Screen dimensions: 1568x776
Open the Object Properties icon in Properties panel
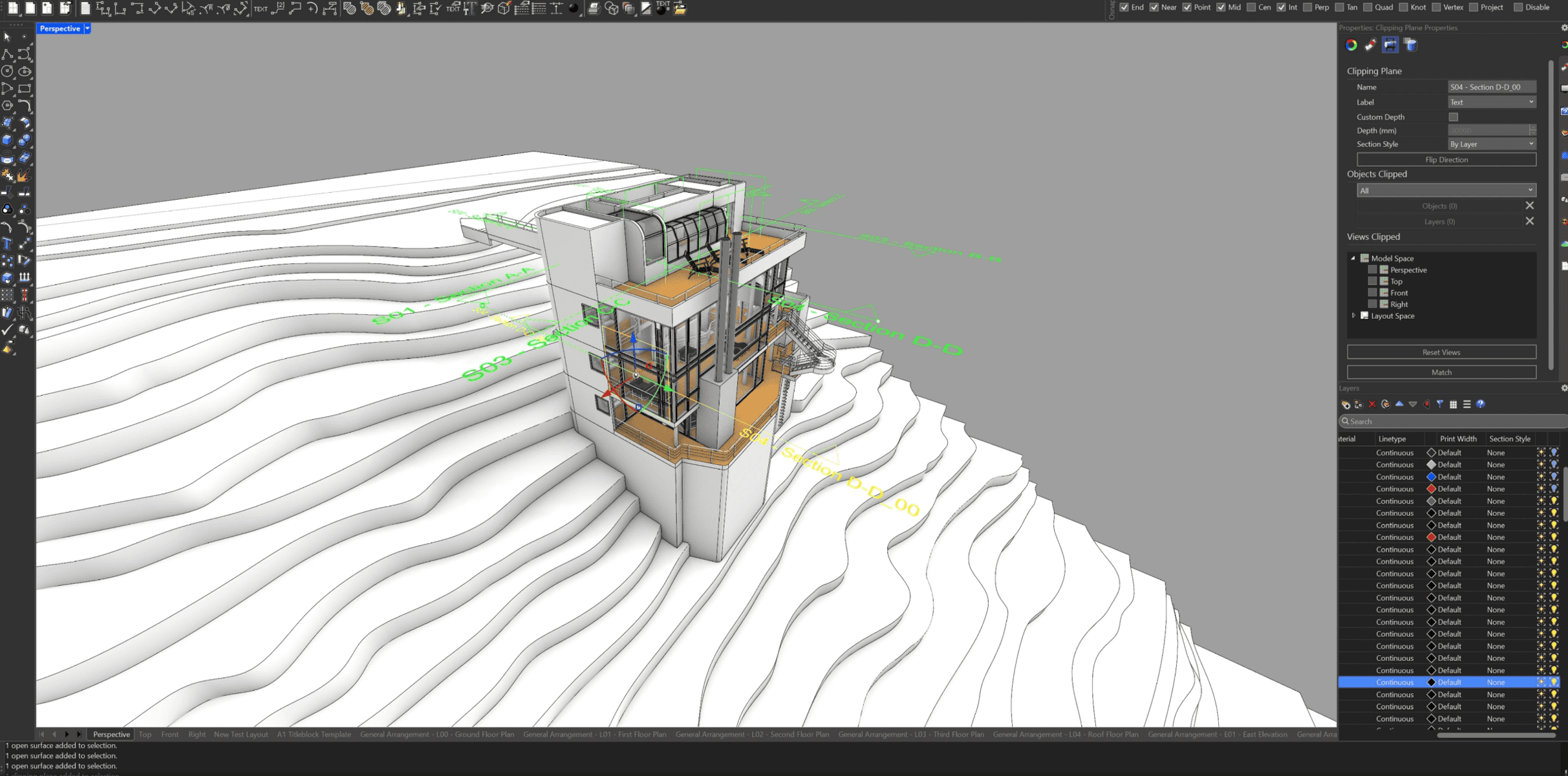point(1351,45)
